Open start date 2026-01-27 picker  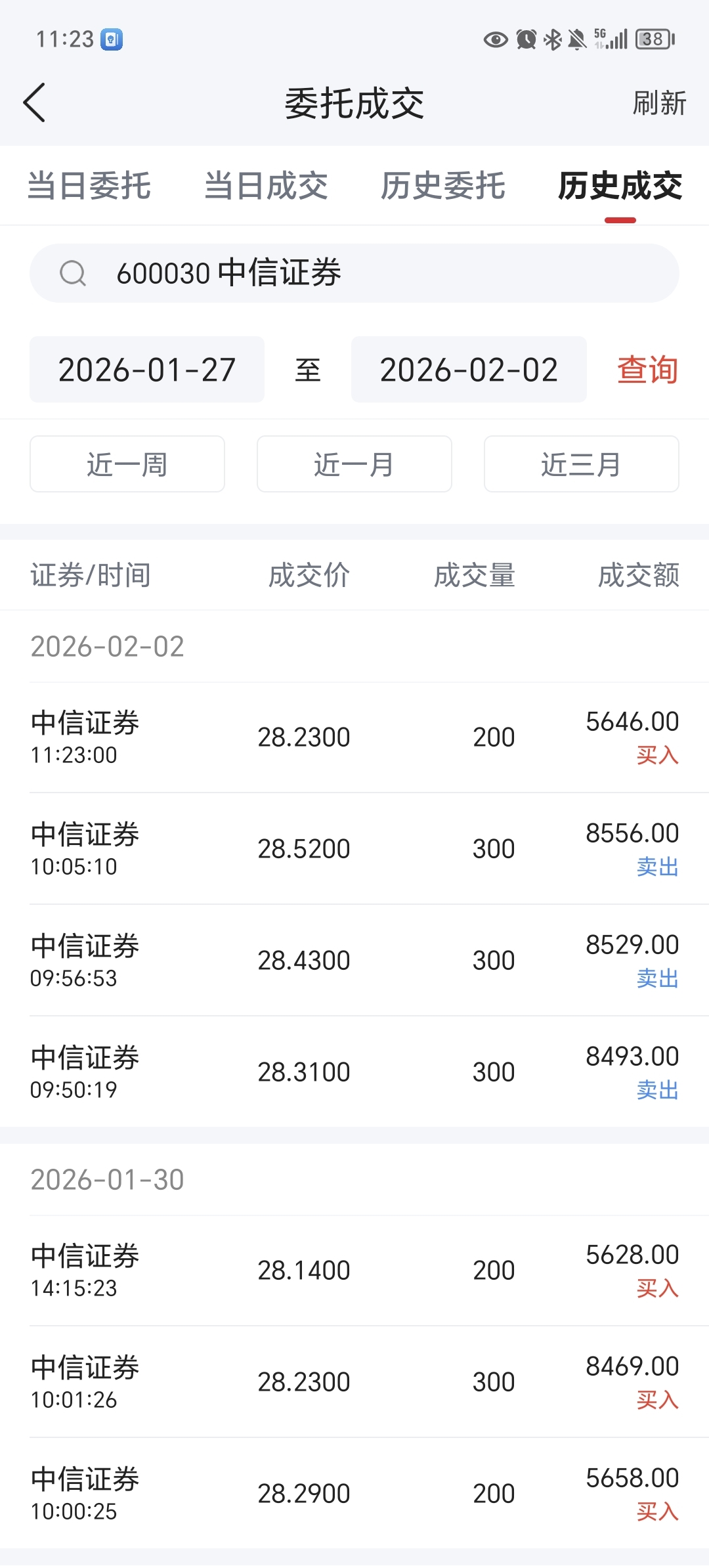point(147,370)
